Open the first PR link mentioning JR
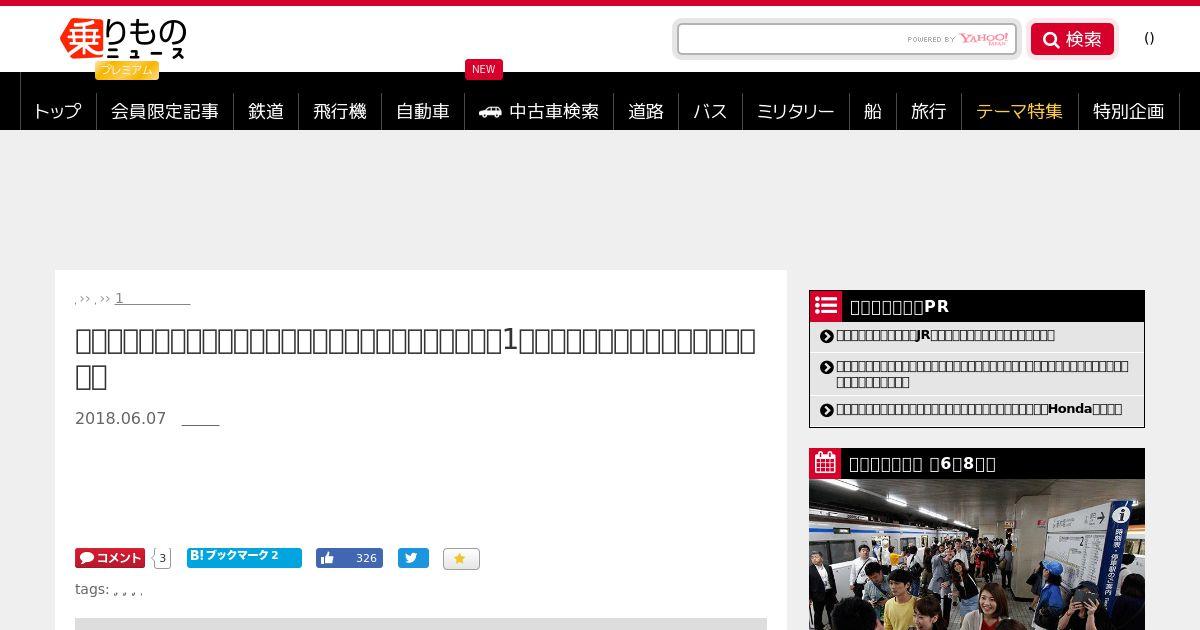The width and height of the screenshot is (1200, 630). click(945, 336)
